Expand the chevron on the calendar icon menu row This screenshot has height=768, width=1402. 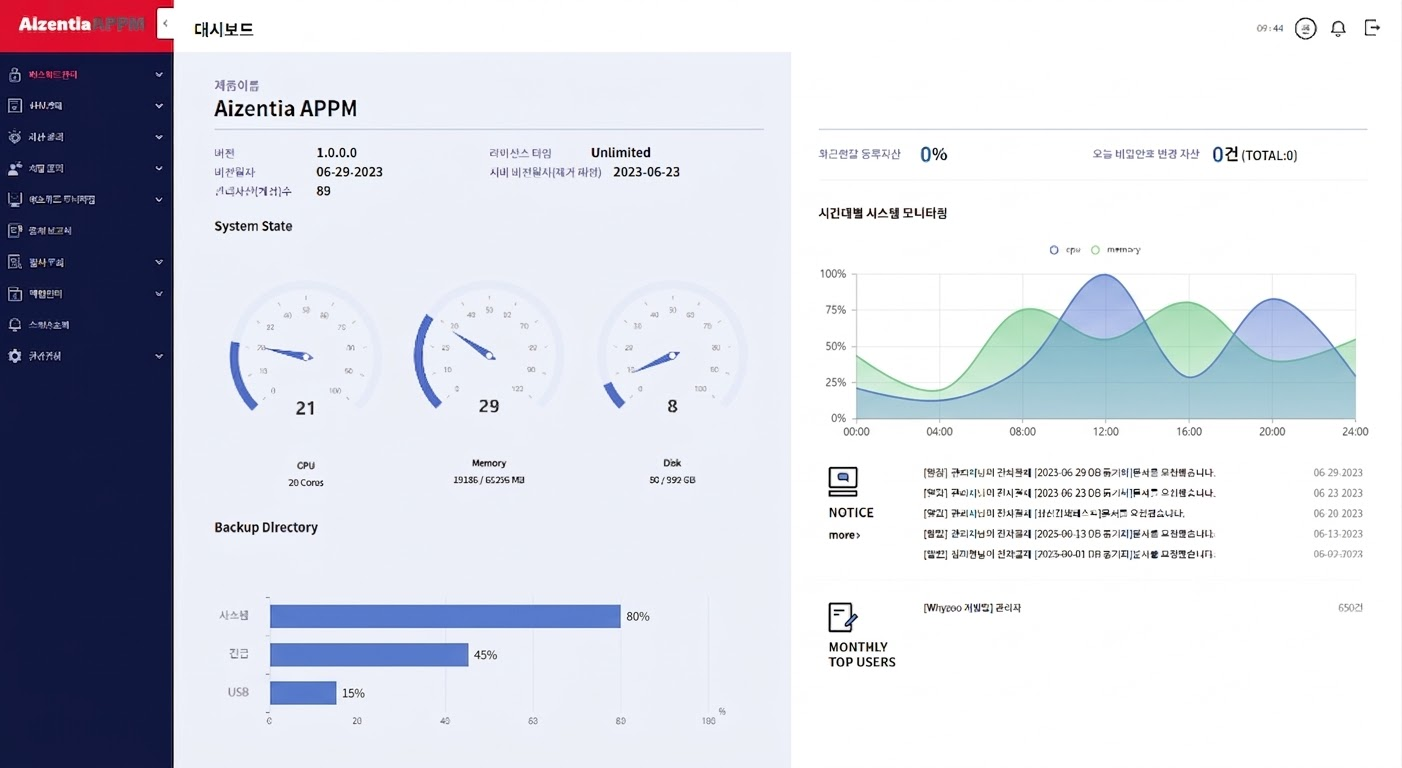click(x=159, y=294)
